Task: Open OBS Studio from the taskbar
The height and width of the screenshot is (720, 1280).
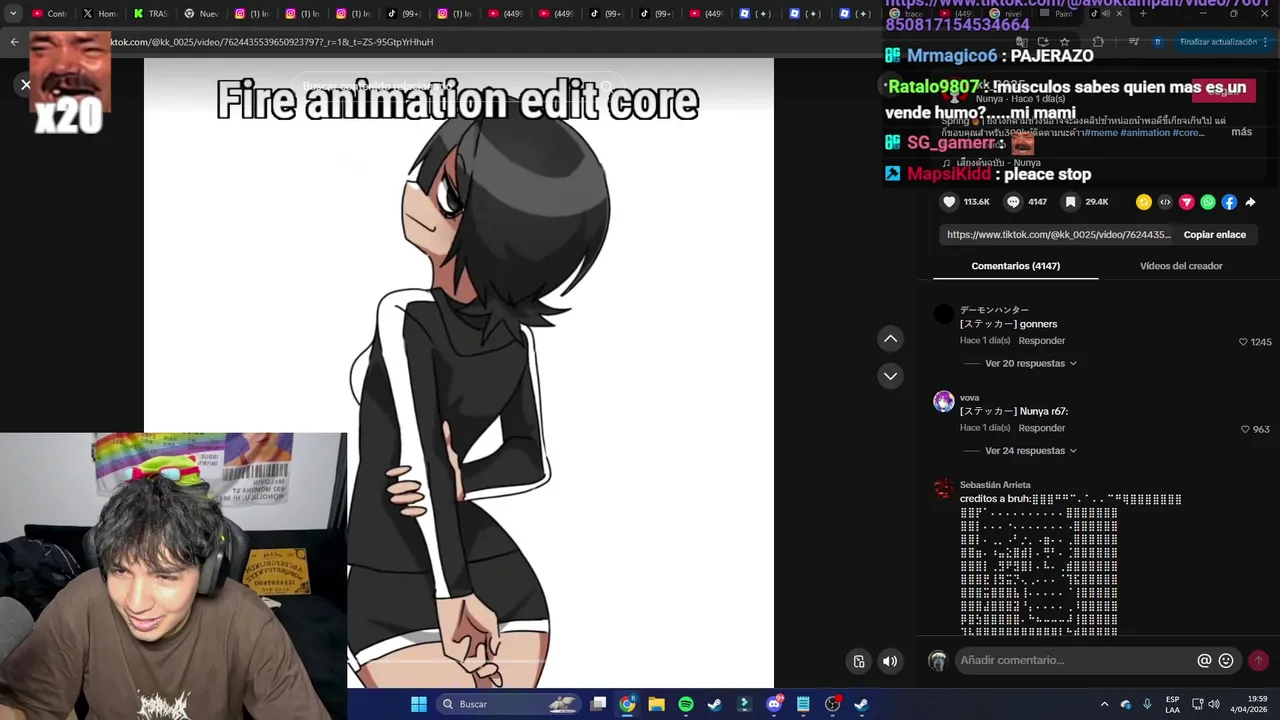Action: [832, 704]
